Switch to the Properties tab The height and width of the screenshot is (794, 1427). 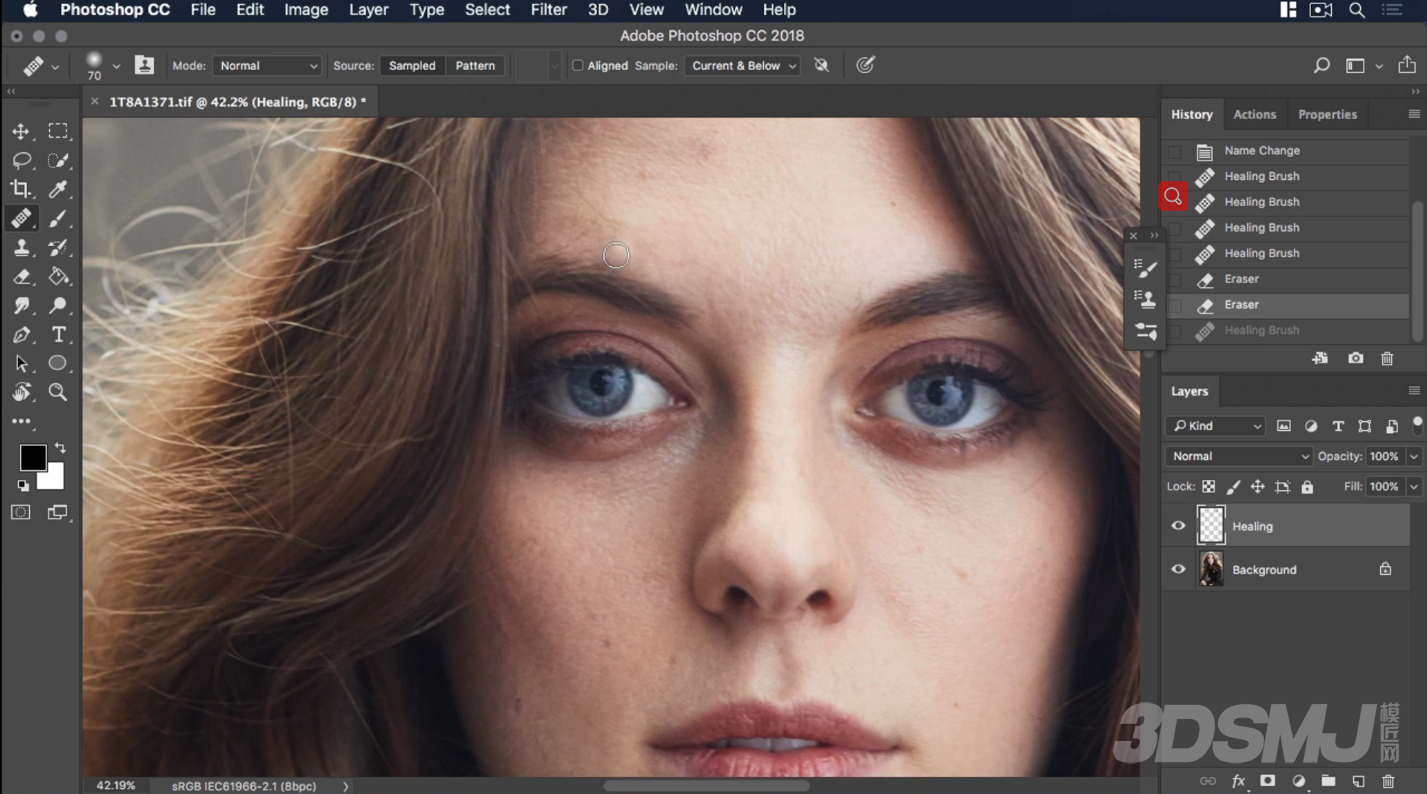[x=1327, y=115]
